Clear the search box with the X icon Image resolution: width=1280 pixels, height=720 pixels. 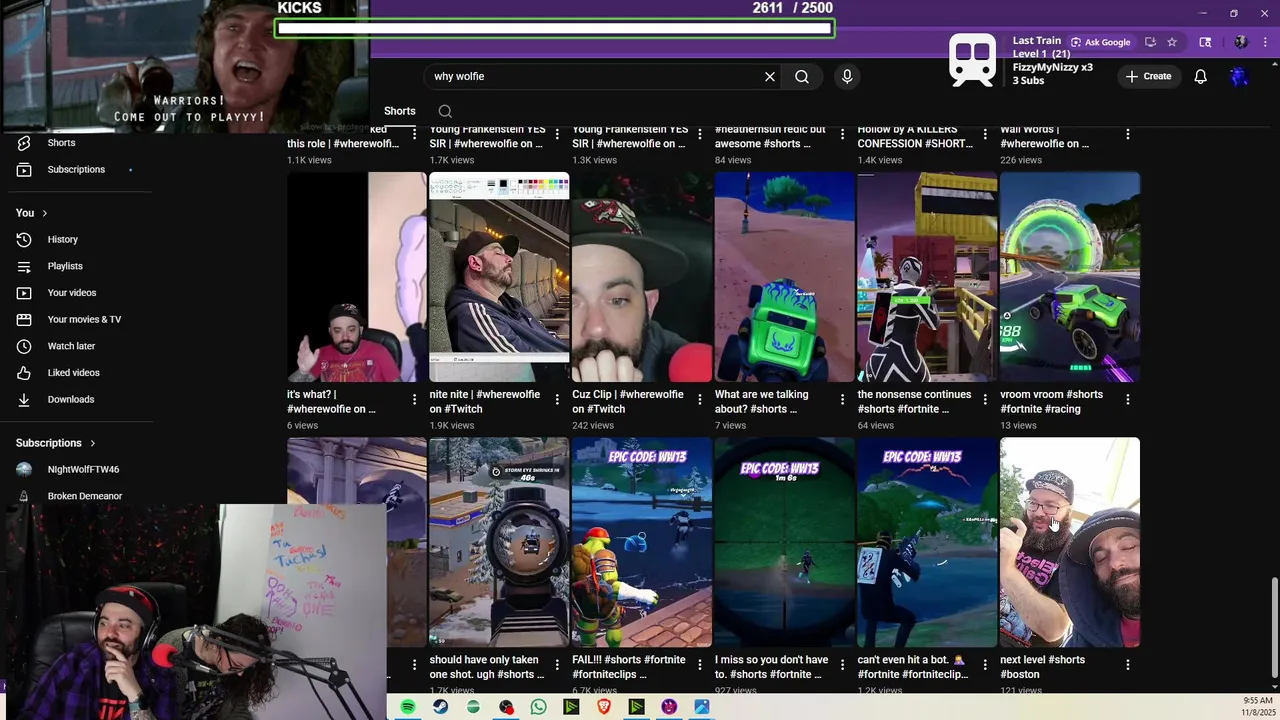770,77
